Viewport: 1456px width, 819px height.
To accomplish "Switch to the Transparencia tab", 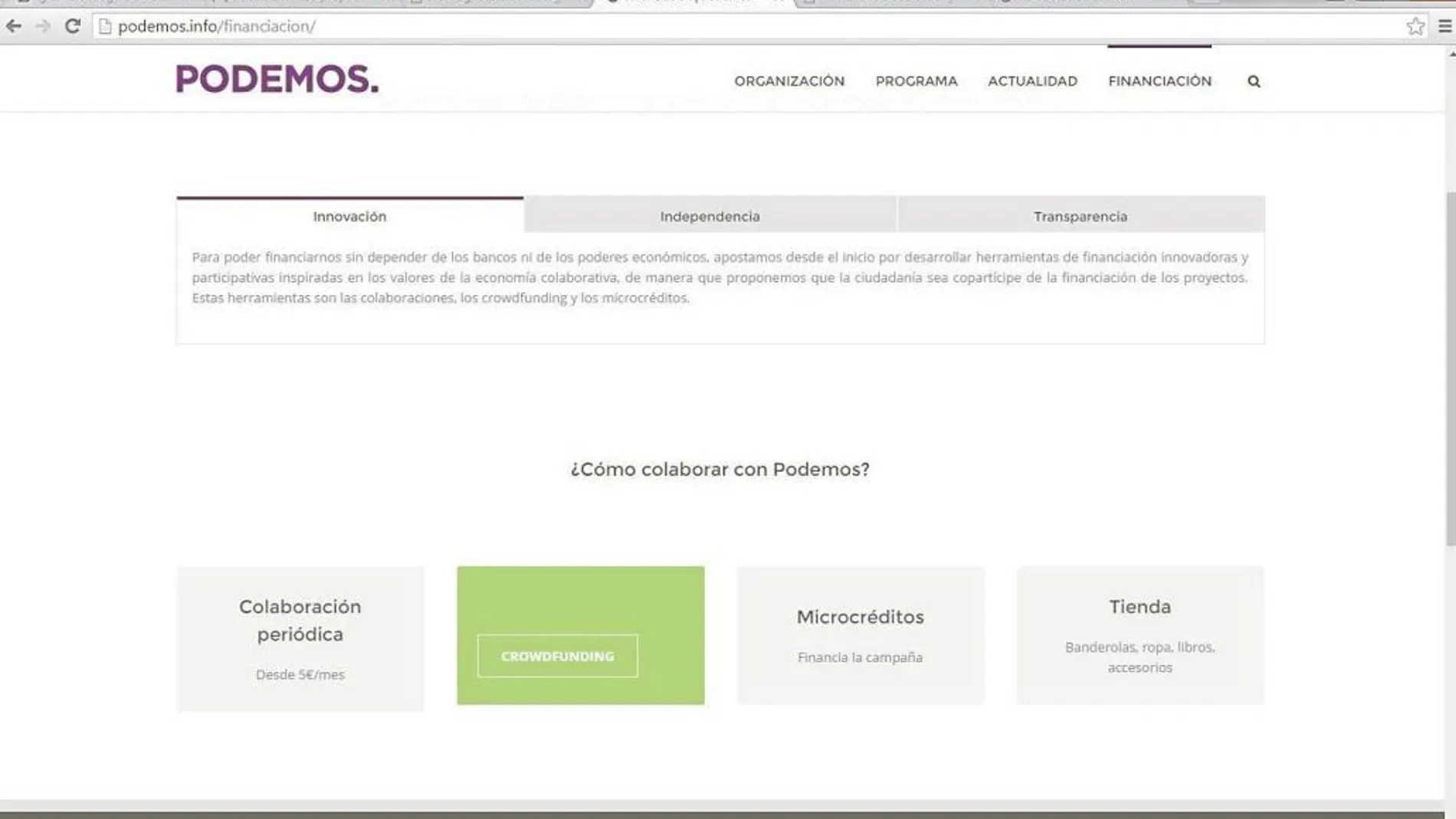I will tap(1081, 215).
